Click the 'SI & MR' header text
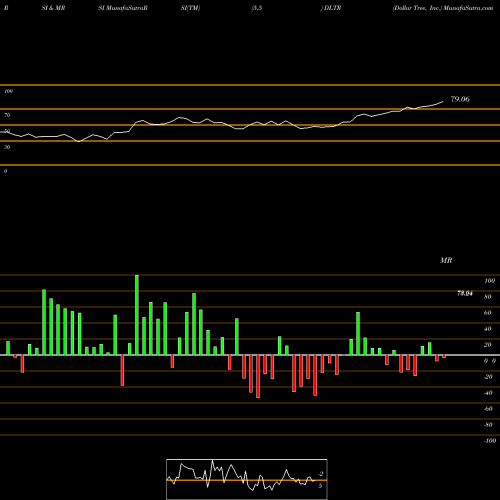This screenshot has width=500, height=500. click(53, 8)
